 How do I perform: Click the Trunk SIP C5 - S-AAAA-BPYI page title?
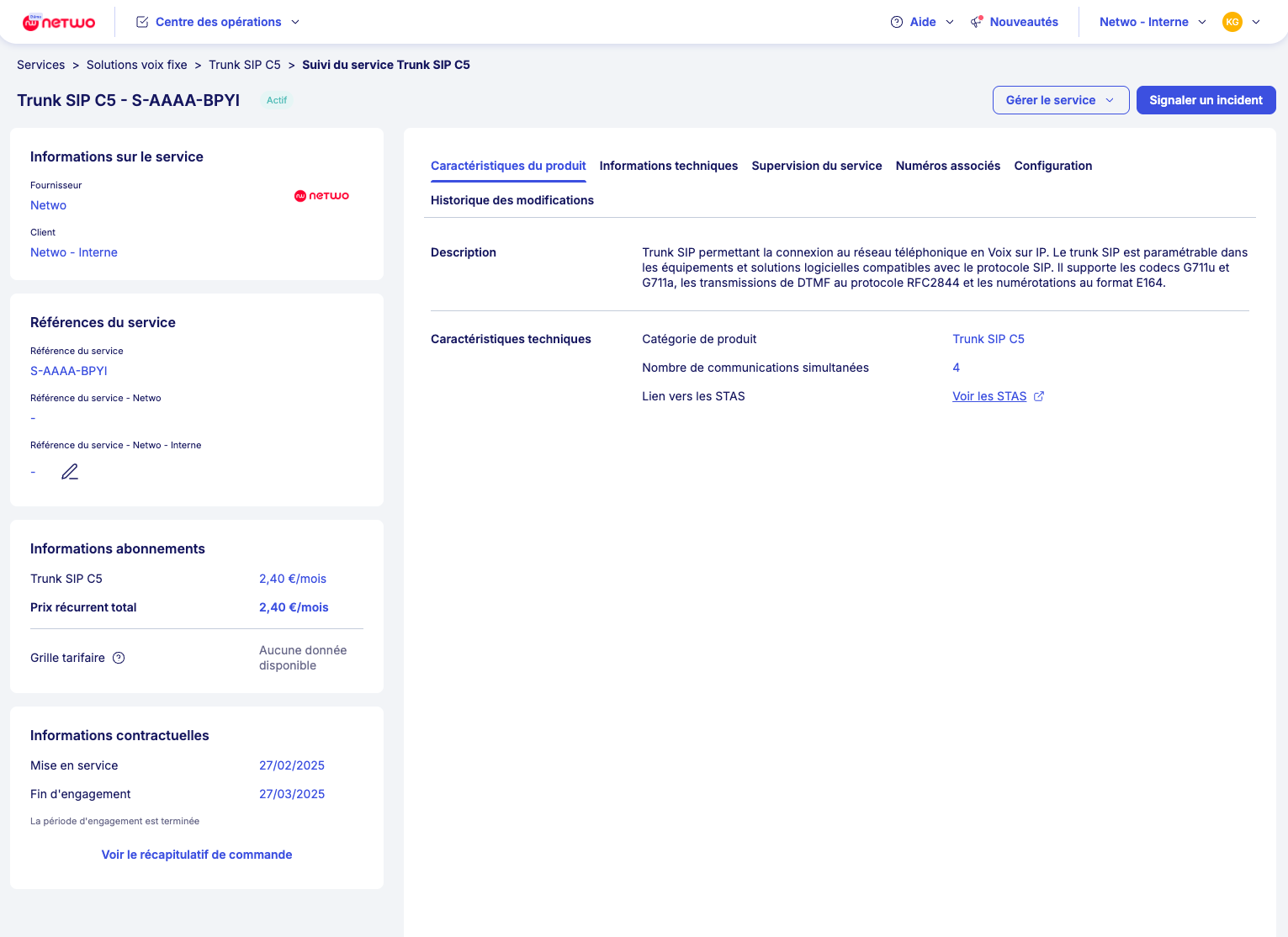pyautogui.click(x=129, y=100)
